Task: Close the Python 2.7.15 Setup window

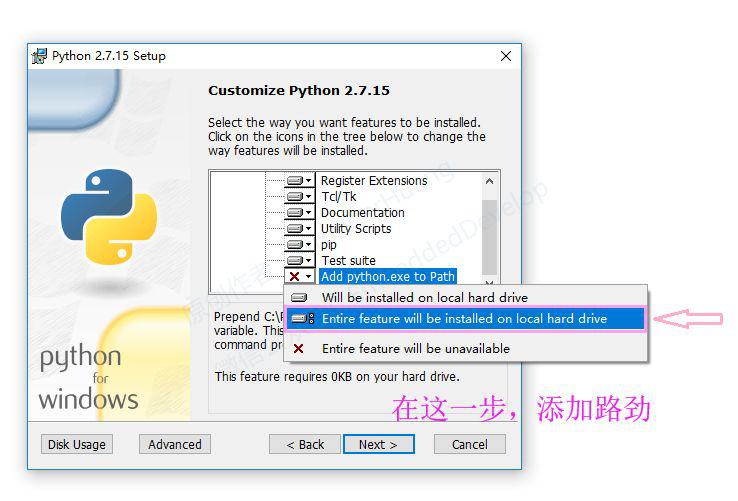Action: point(506,57)
